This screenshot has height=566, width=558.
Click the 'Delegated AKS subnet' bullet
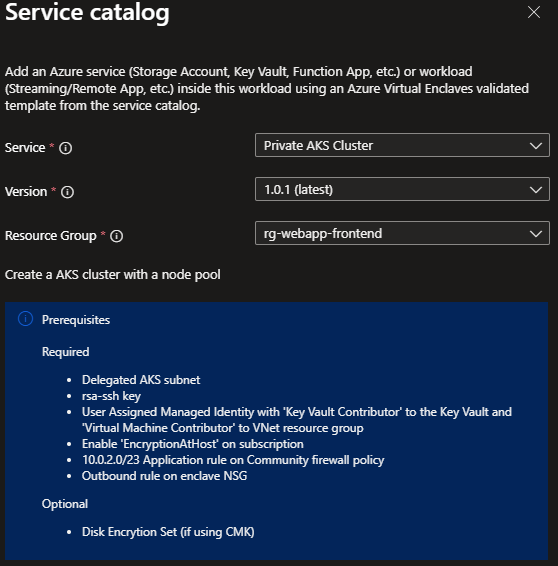pos(141,380)
